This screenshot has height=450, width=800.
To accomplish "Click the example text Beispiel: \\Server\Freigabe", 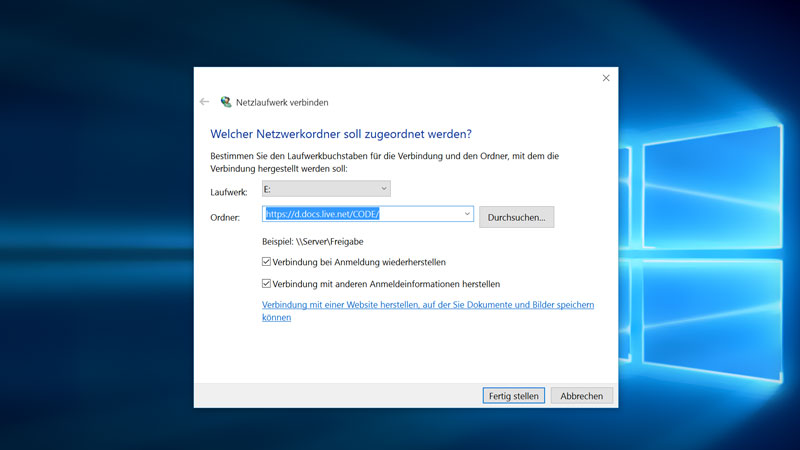I will click(313, 241).
